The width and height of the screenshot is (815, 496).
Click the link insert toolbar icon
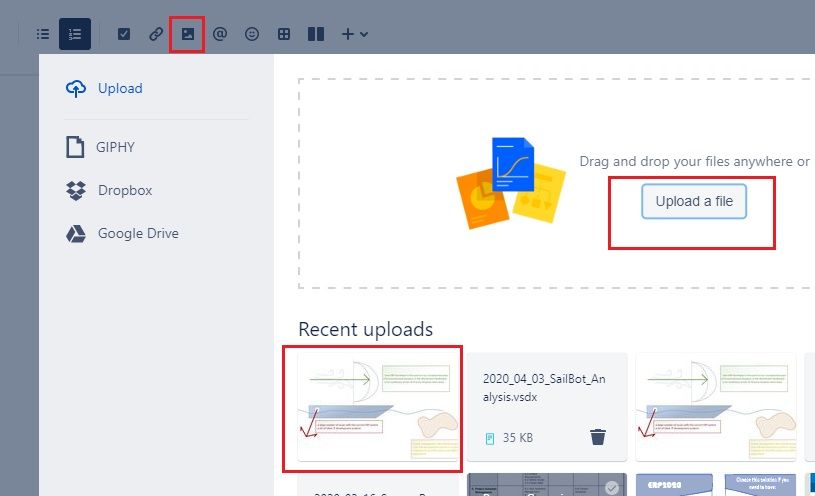coord(156,34)
